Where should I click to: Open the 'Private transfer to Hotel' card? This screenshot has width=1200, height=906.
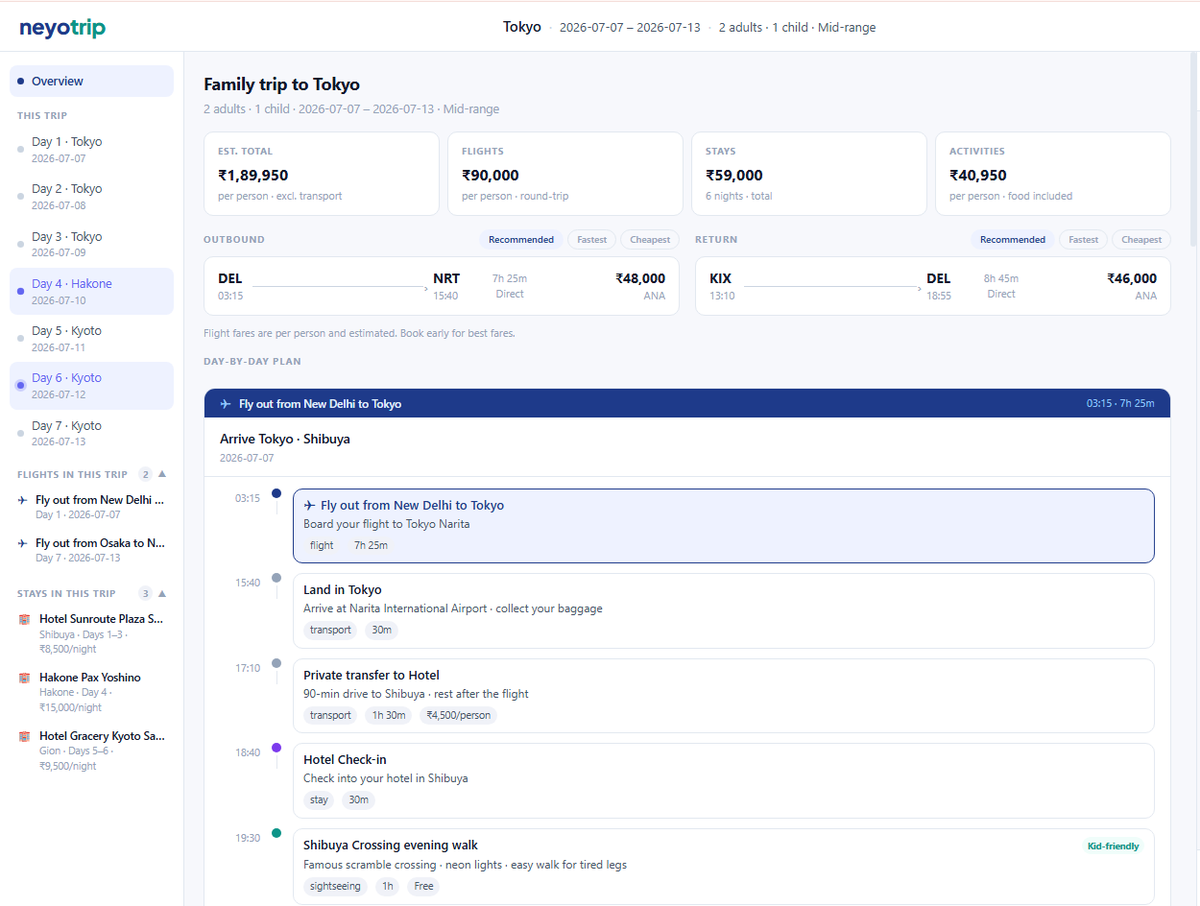tap(723, 695)
